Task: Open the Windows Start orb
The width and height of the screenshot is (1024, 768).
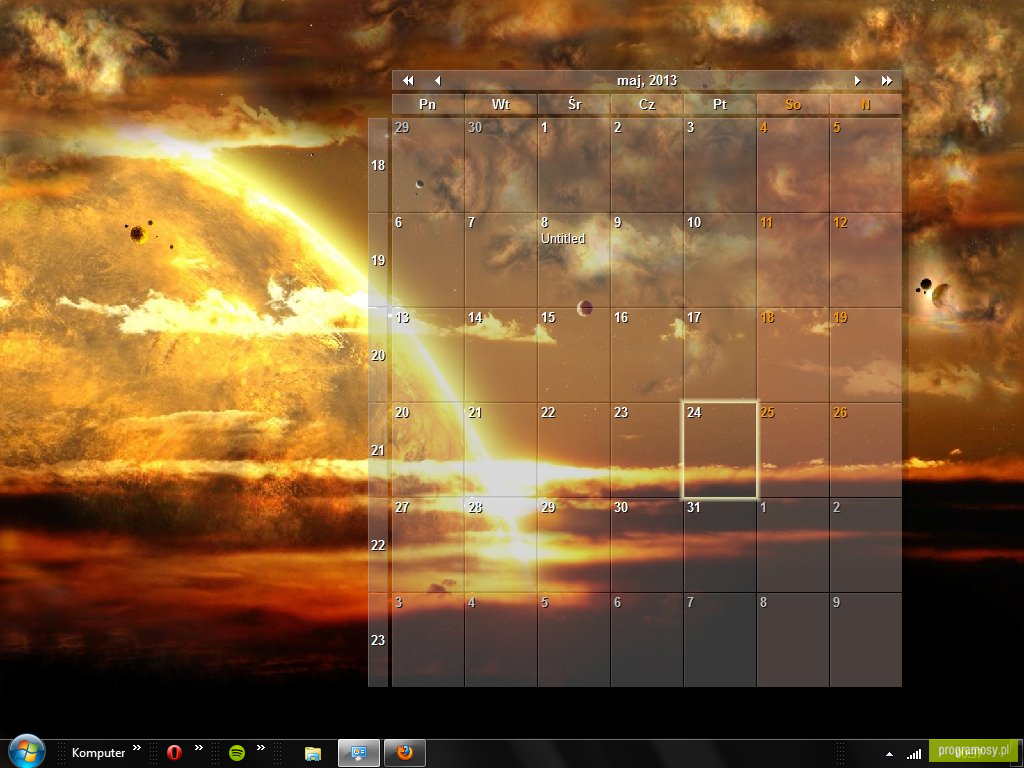Action: click(x=27, y=752)
